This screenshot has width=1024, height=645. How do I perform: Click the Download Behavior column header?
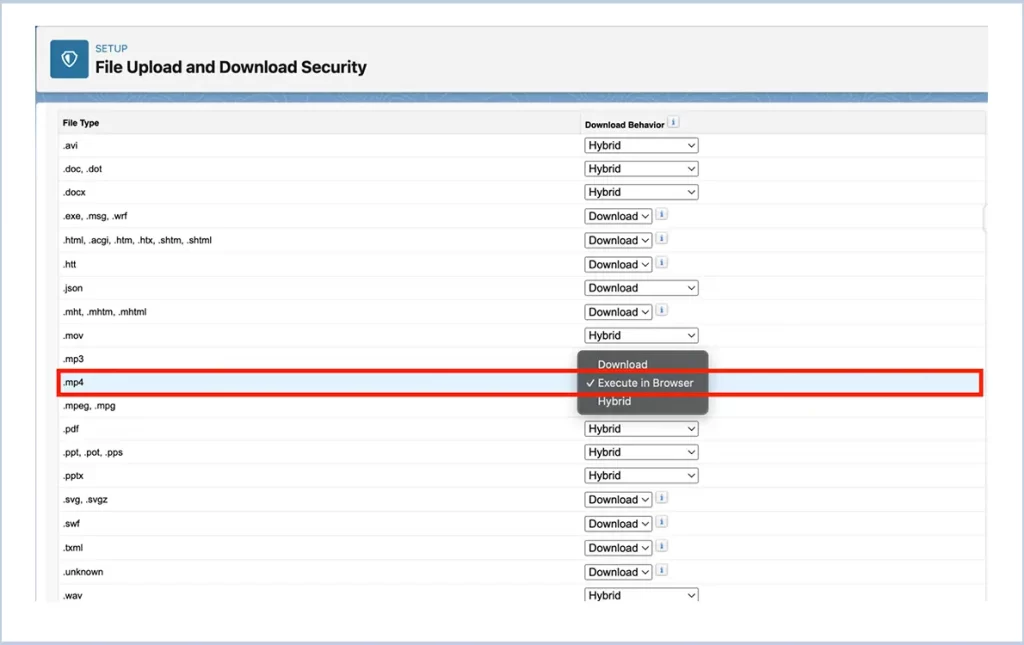point(624,124)
